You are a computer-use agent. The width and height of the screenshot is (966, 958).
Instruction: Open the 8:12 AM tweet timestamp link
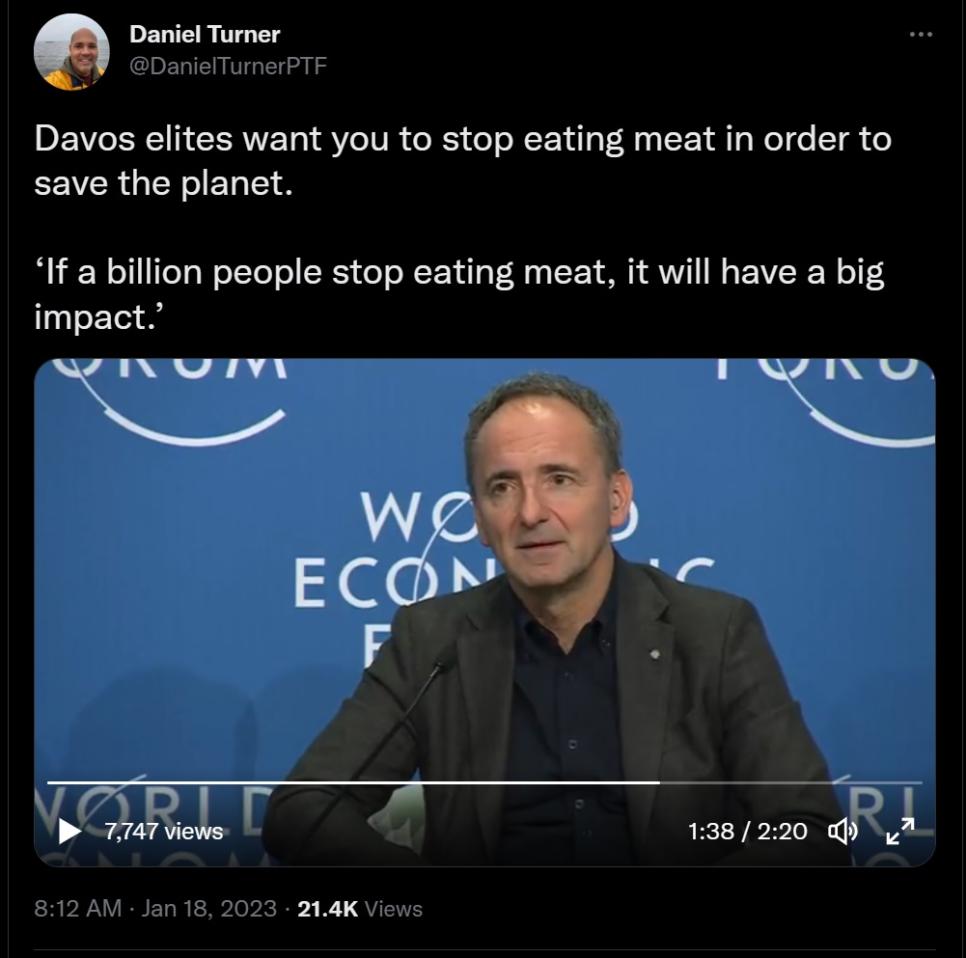tap(77, 909)
